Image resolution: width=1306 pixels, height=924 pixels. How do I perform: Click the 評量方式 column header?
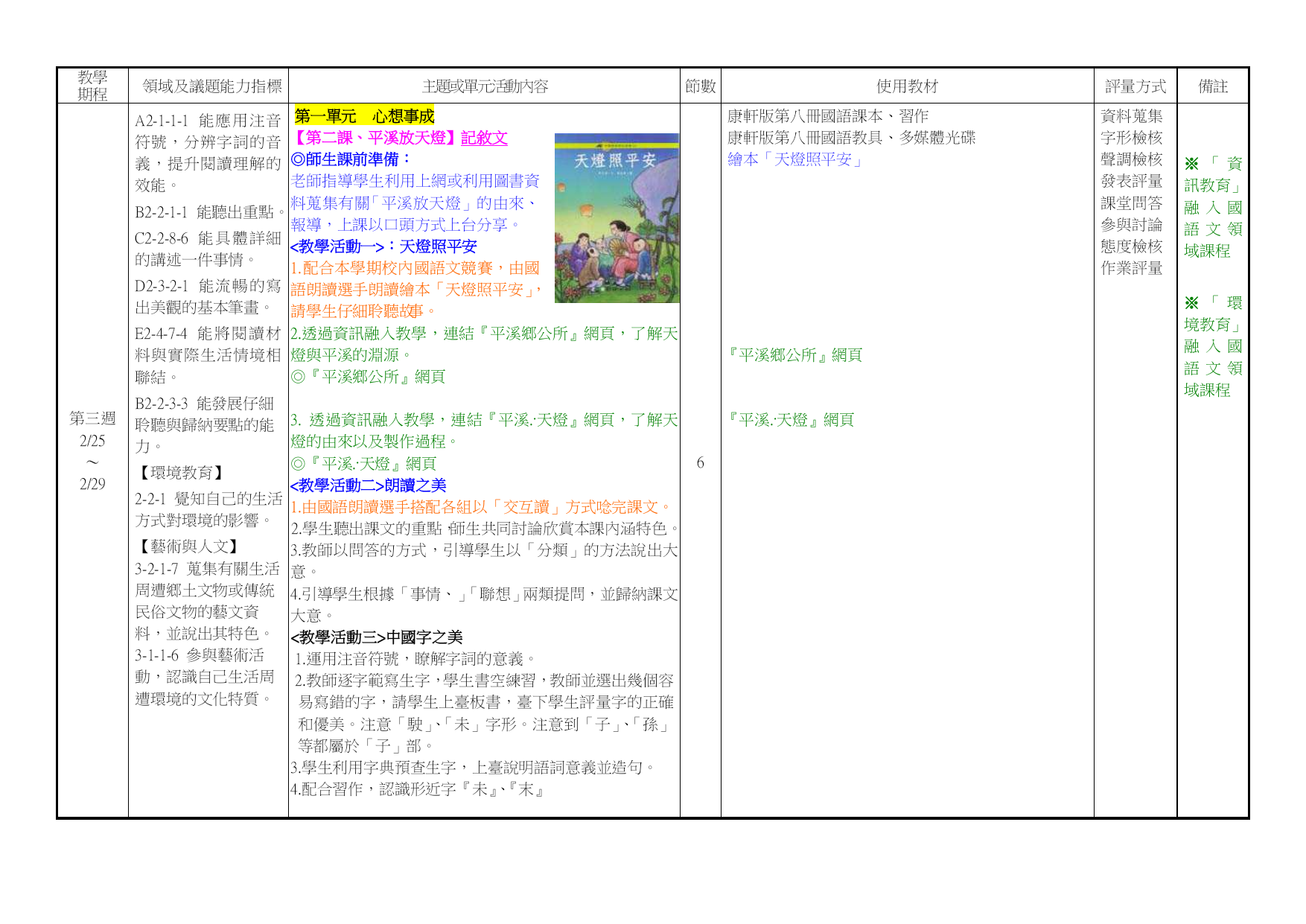[1135, 86]
